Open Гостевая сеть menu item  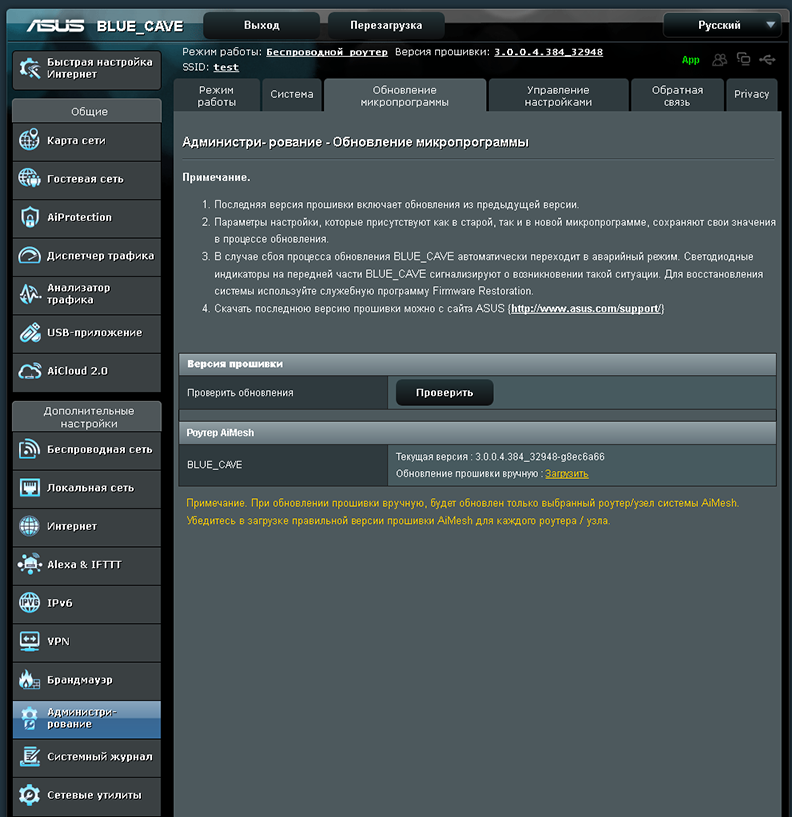coord(86,179)
